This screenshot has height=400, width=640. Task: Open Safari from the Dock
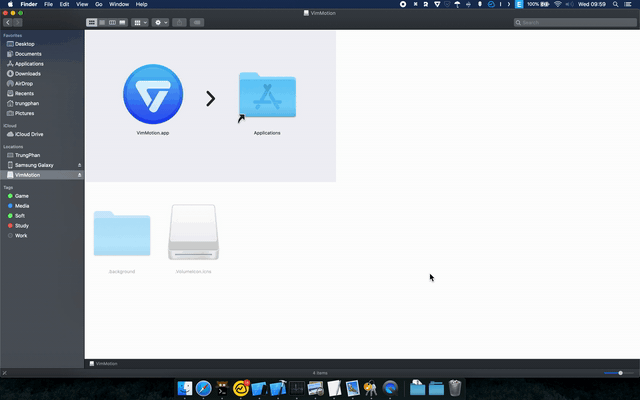click(x=203, y=388)
